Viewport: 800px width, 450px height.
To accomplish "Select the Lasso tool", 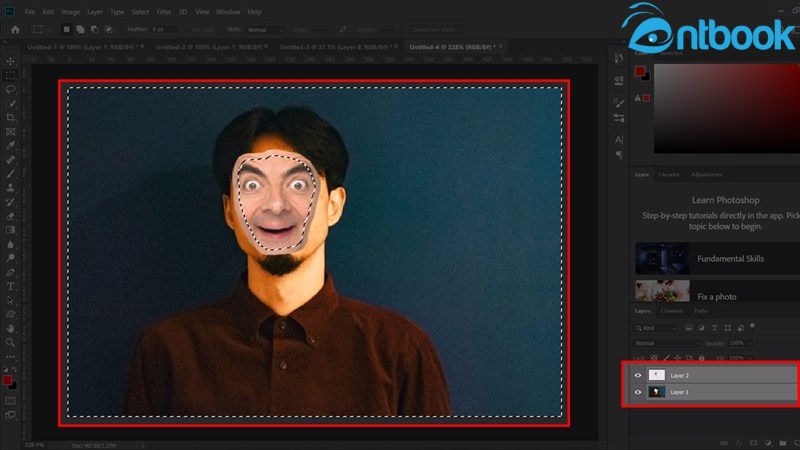I will click(x=10, y=89).
